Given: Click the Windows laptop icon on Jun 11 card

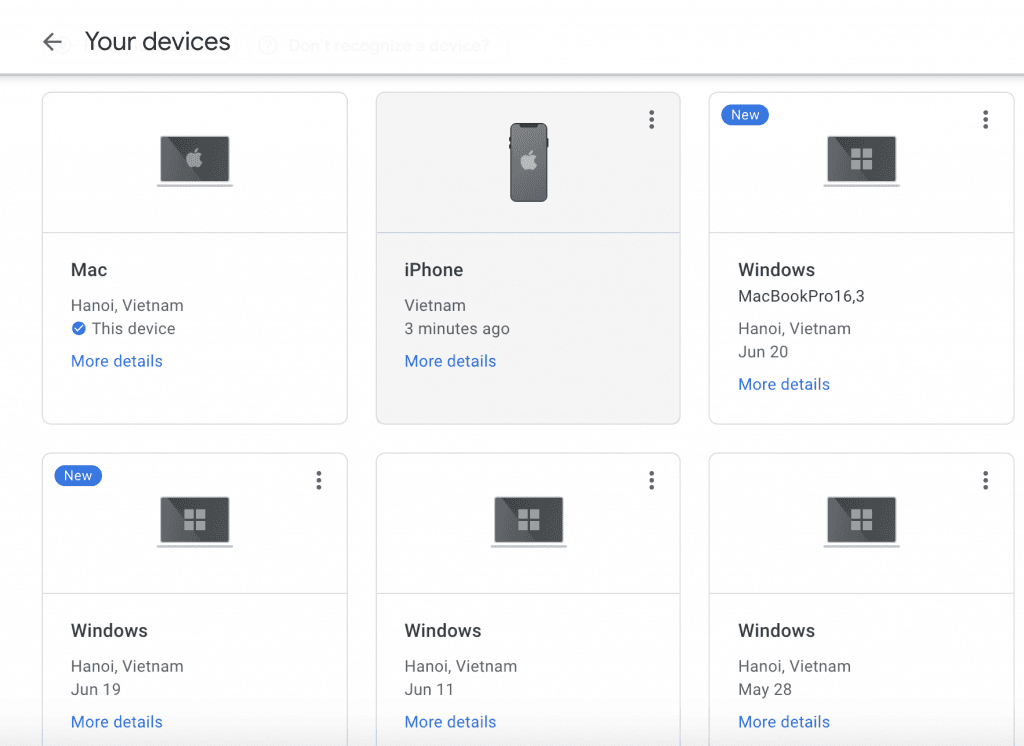Looking at the screenshot, I should pos(528,522).
